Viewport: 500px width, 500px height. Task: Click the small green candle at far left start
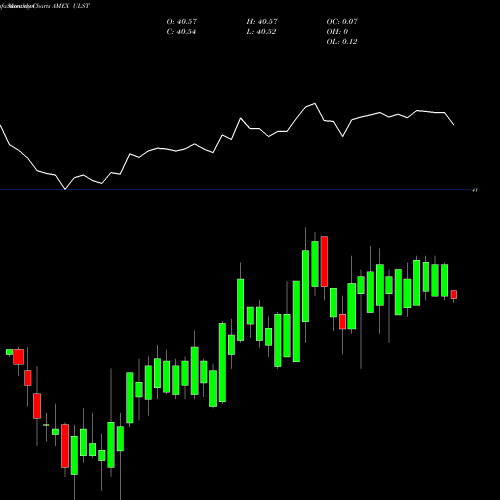pyautogui.click(x=9, y=352)
